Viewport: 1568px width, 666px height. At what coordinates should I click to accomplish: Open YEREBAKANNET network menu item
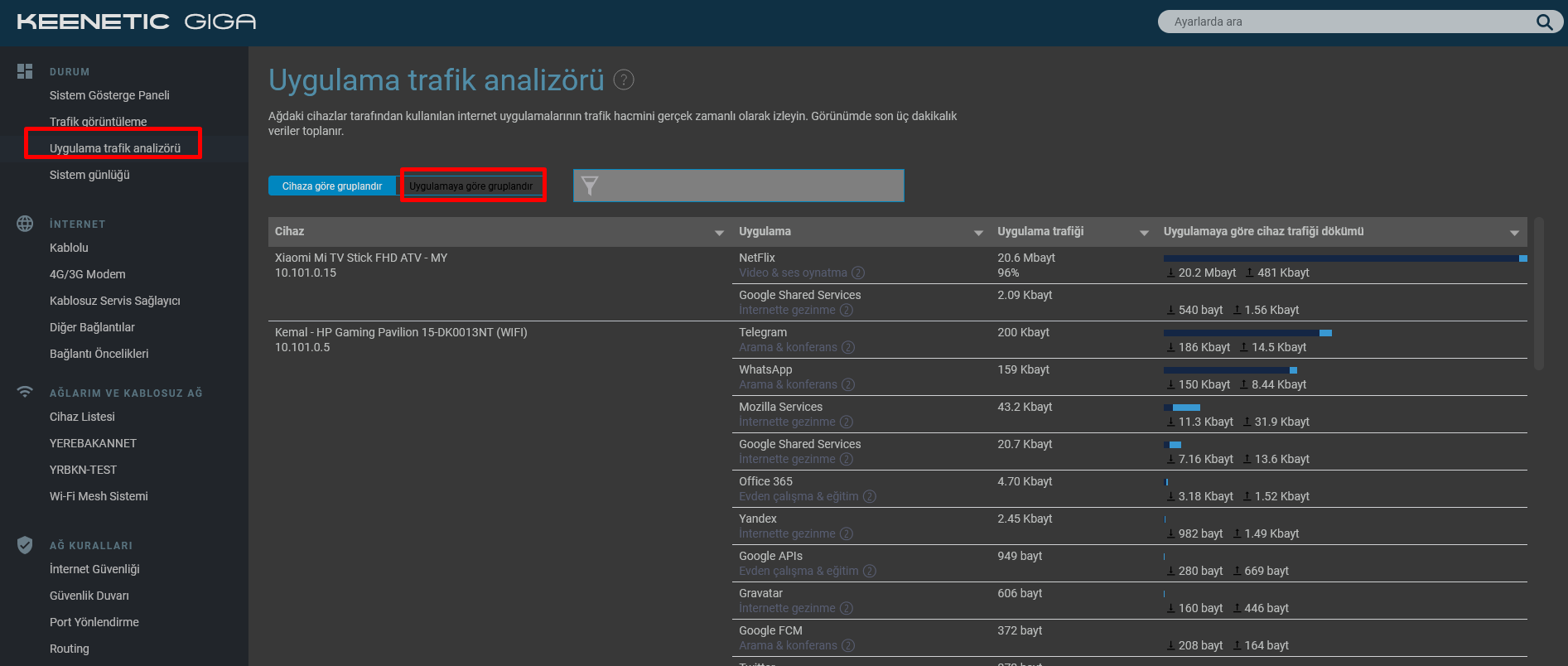(x=93, y=443)
